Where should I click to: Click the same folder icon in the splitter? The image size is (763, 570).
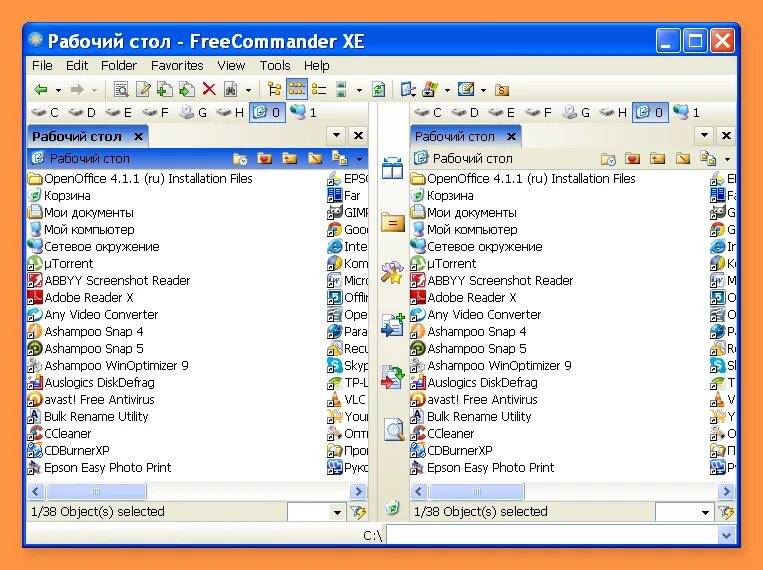tap(393, 222)
